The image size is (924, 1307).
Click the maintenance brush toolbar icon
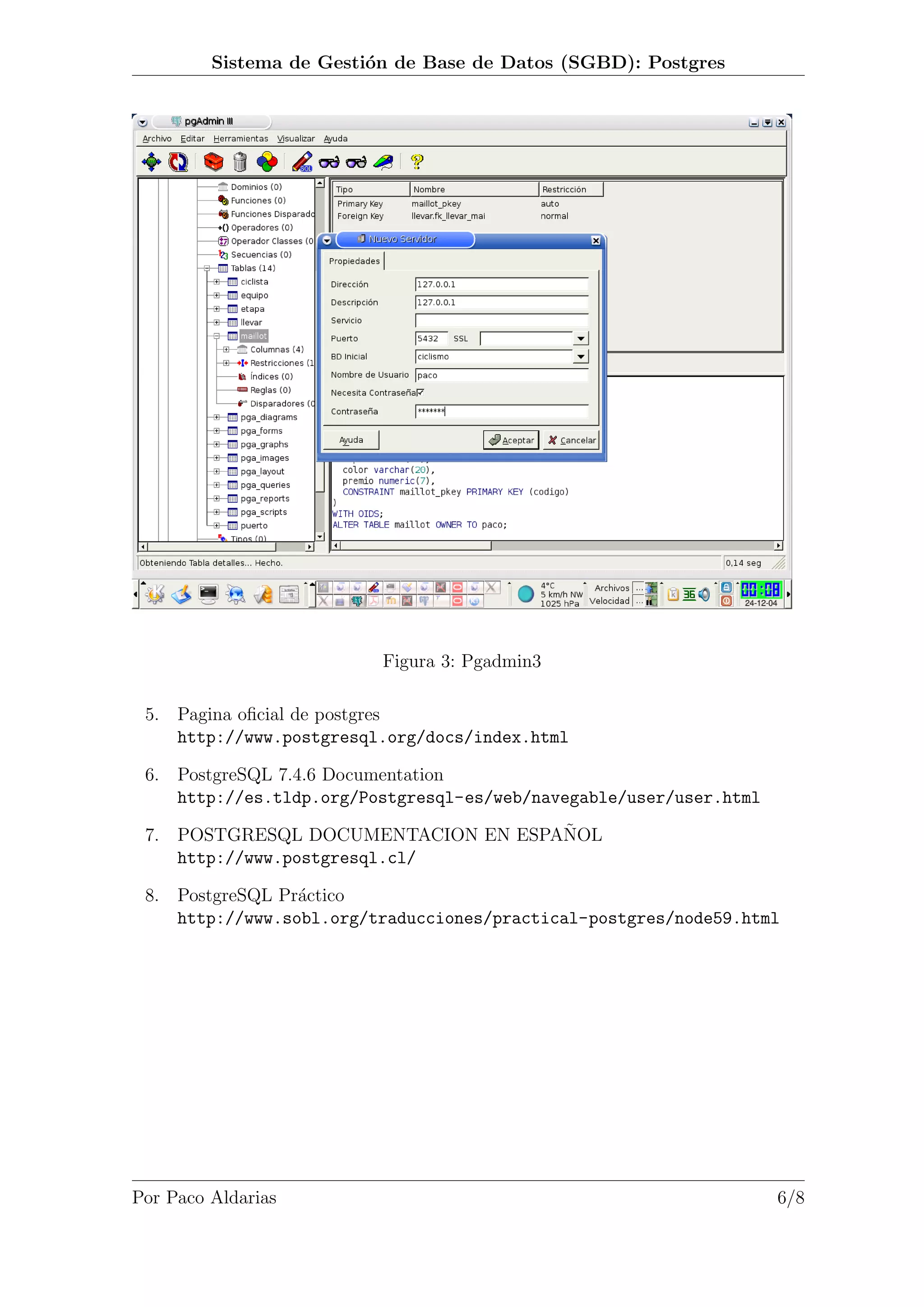pyautogui.click(x=383, y=162)
